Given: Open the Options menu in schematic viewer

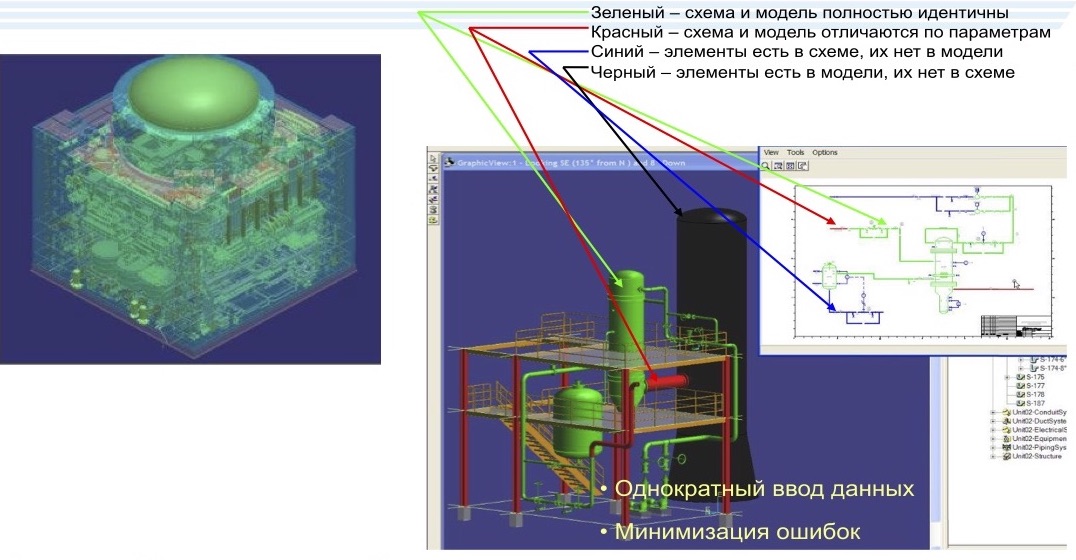Looking at the screenshot, I should coord(825,152).
